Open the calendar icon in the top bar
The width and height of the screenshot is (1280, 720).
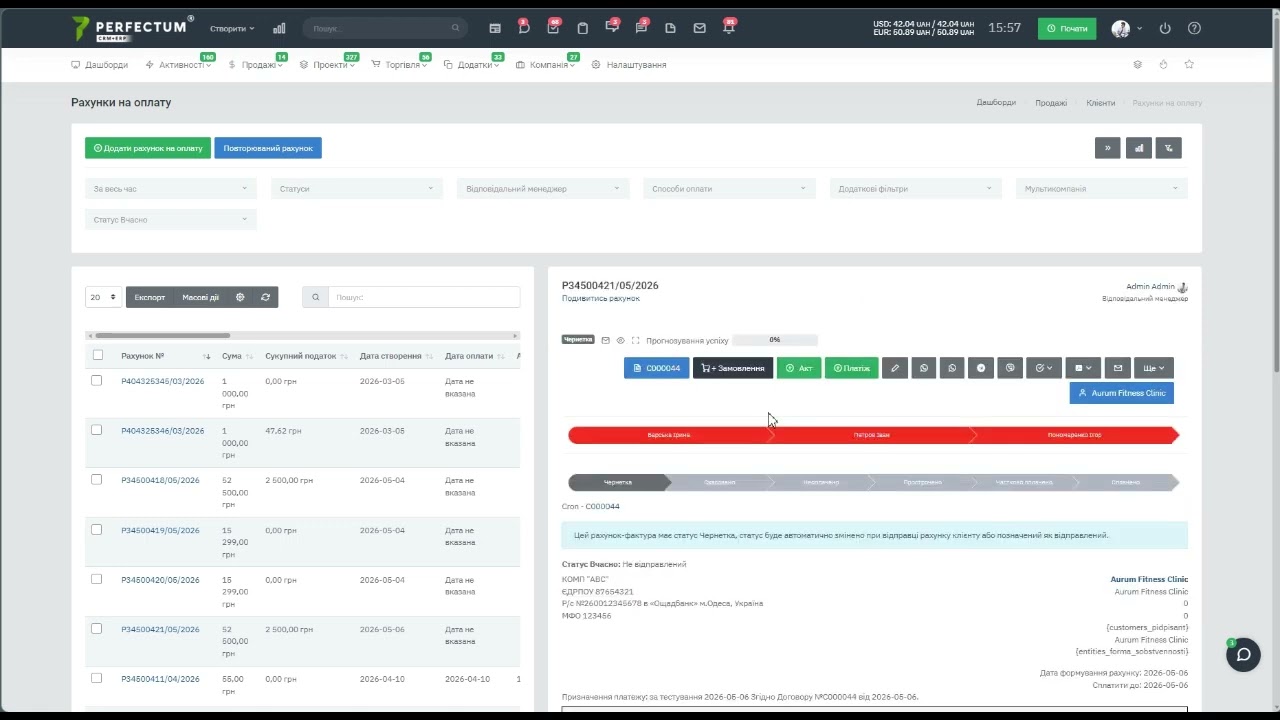pyautogui.click(x=495, y=29)
